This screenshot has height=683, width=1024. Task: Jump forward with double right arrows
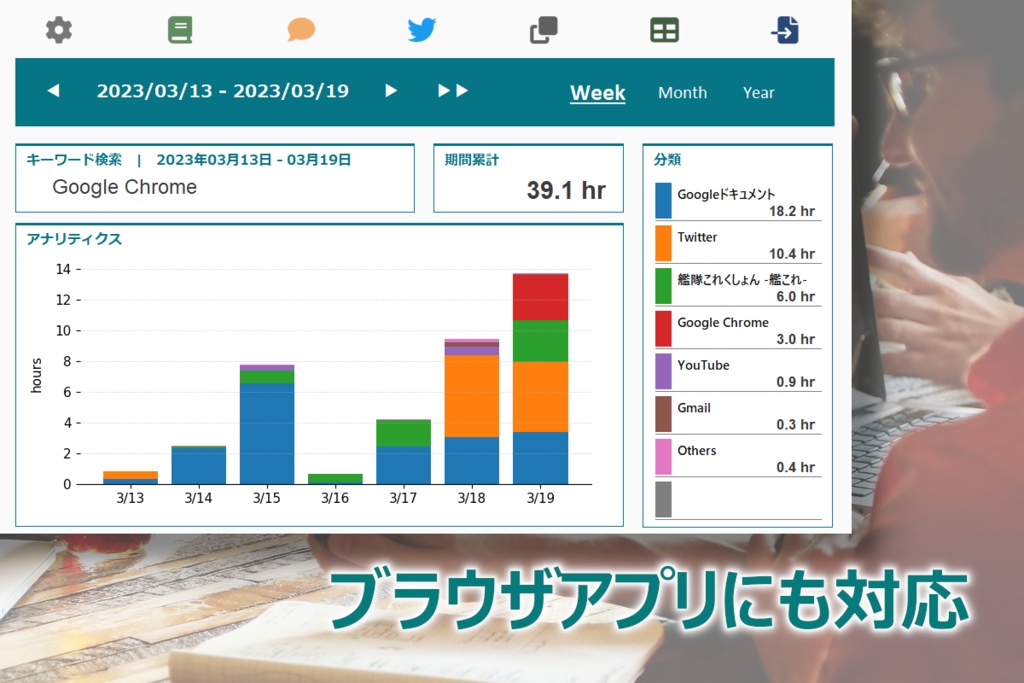pyautogui.click(x=453, y=91)
